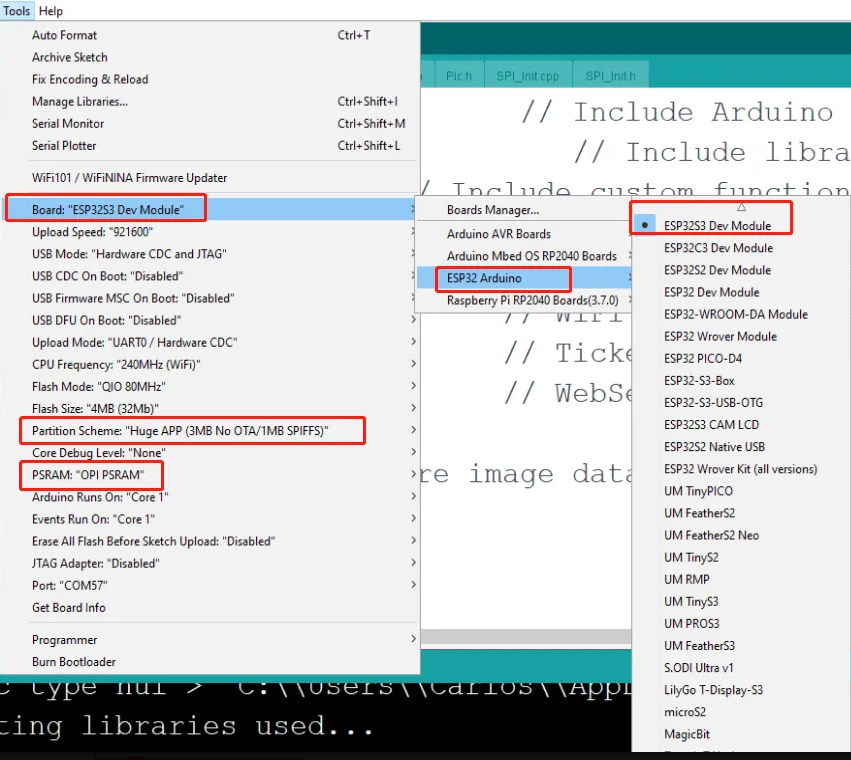Choose ESP32C3 Dev Module from board list

tap(717, 248)
